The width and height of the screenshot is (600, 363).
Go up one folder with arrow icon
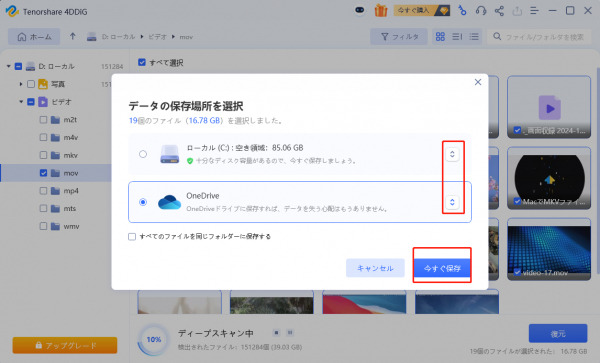[x=73, y=36]
